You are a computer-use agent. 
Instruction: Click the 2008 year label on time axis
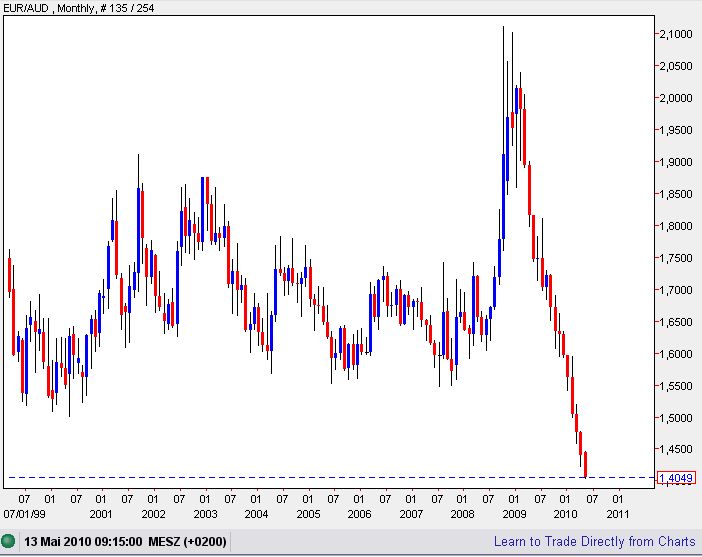[x=462, y=514]
